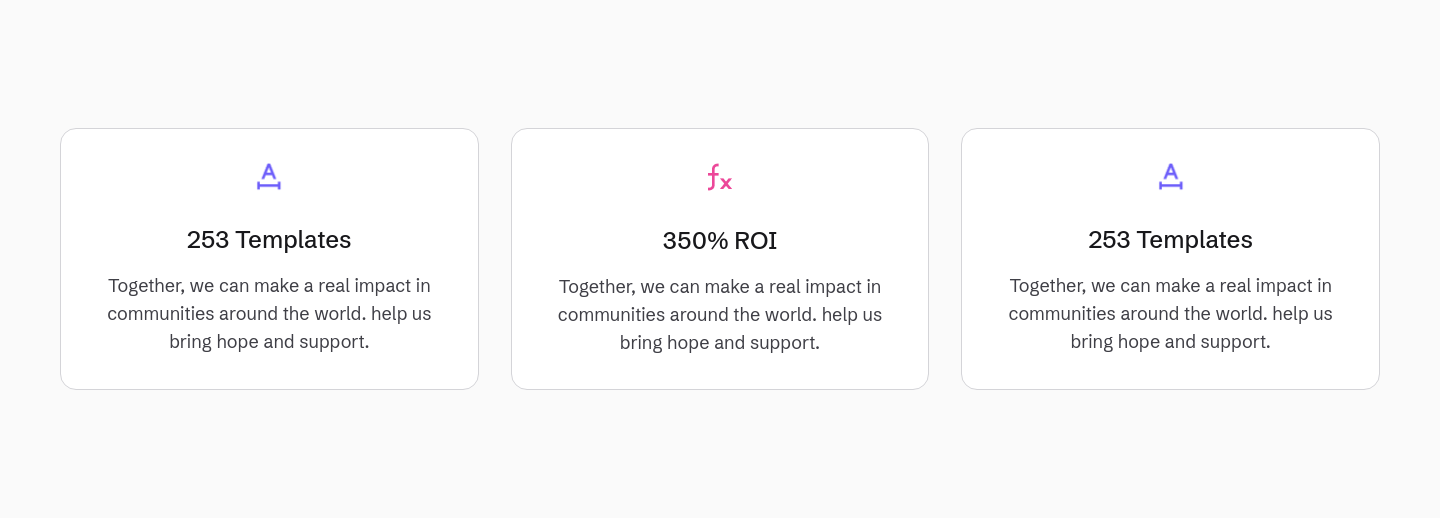Select the '350% ROI' heading
The width and height of the screenshot is (1440, 518).
tap(720, 241)
